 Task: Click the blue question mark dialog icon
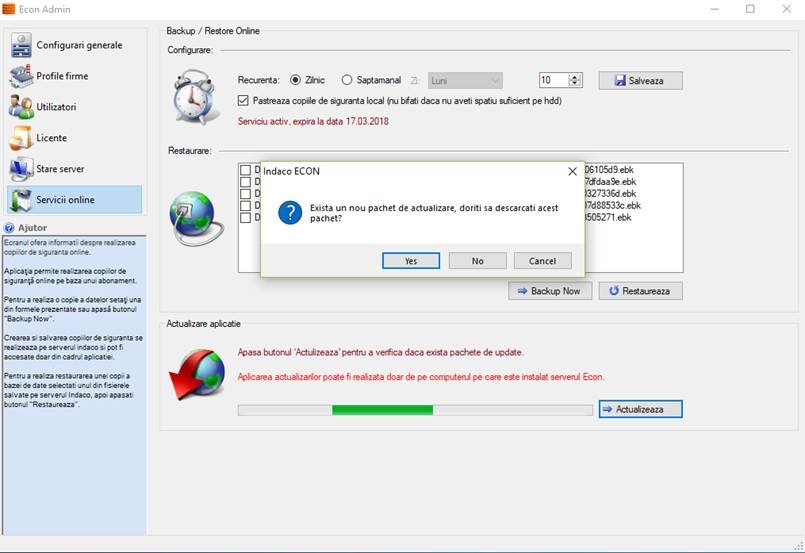pyautogui.click(x=290, y=213)
